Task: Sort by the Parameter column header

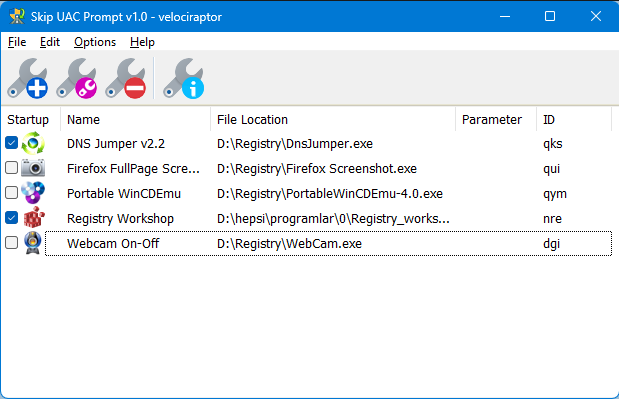Action: point(496,120)
